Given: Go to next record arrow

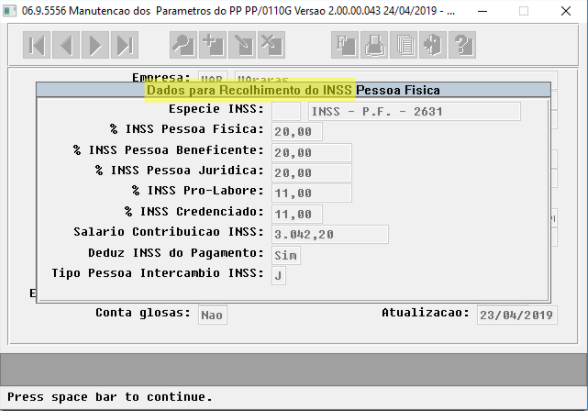Looking at the screenshot, I should click(x=95, y=45).
